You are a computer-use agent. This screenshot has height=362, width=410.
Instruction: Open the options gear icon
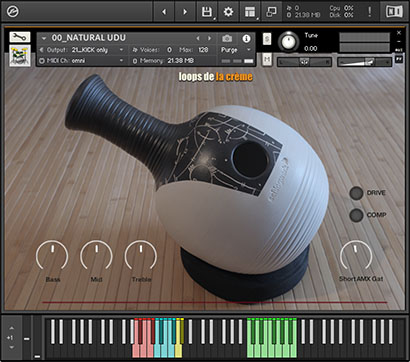(228, 12)
